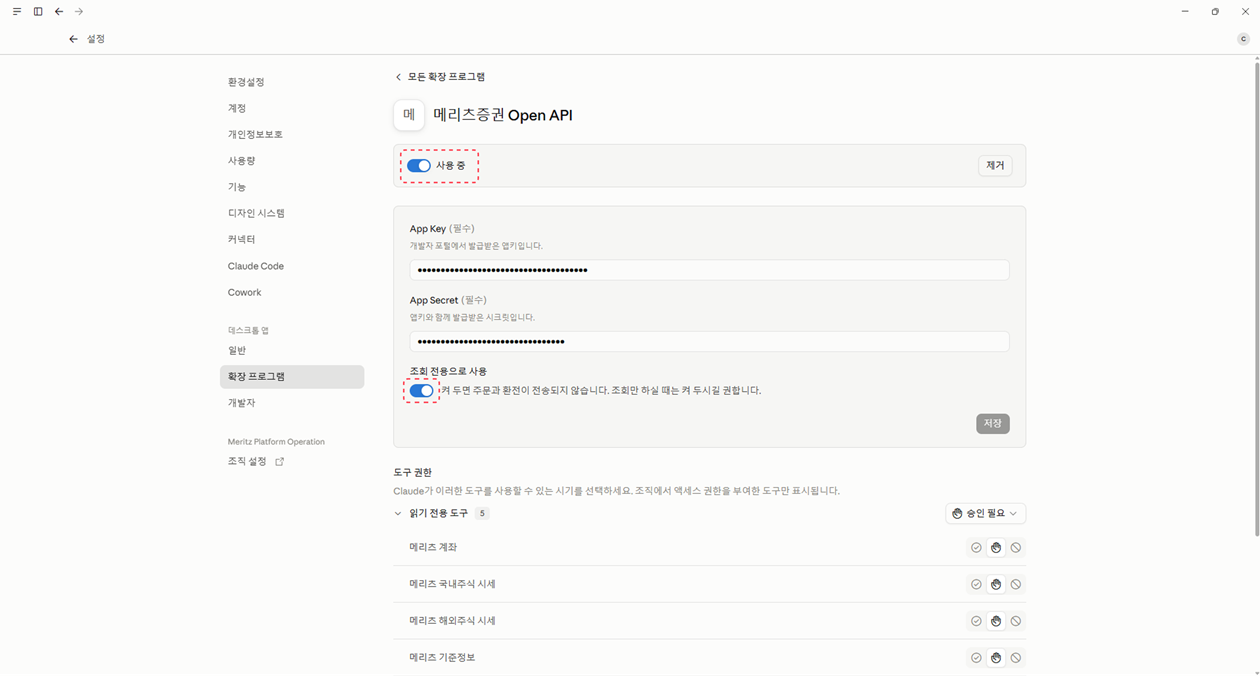This screenshot has width=1260, height=676.
Task: Block the 메리츠 기준정보 tool
Action: click(1016, 658)
